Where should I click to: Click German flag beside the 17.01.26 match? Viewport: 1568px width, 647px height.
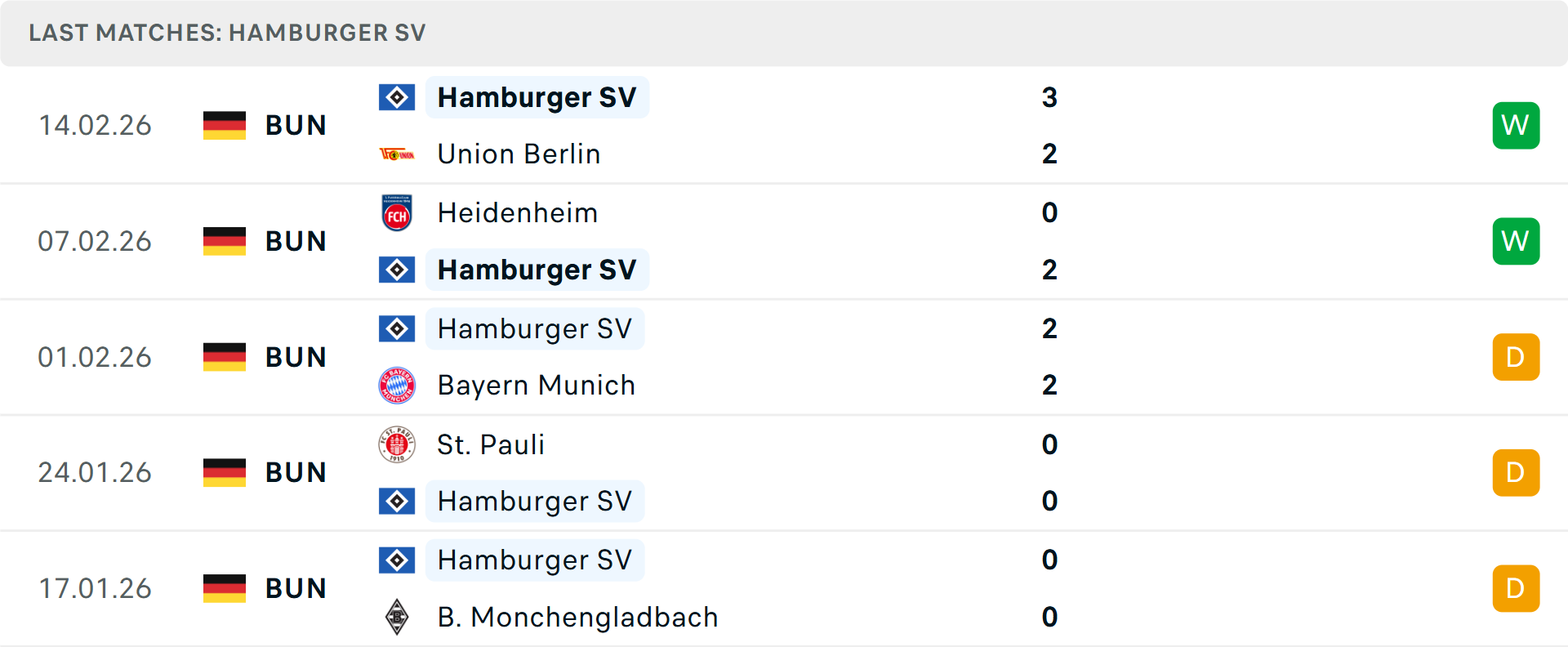(x=225, y=588)
